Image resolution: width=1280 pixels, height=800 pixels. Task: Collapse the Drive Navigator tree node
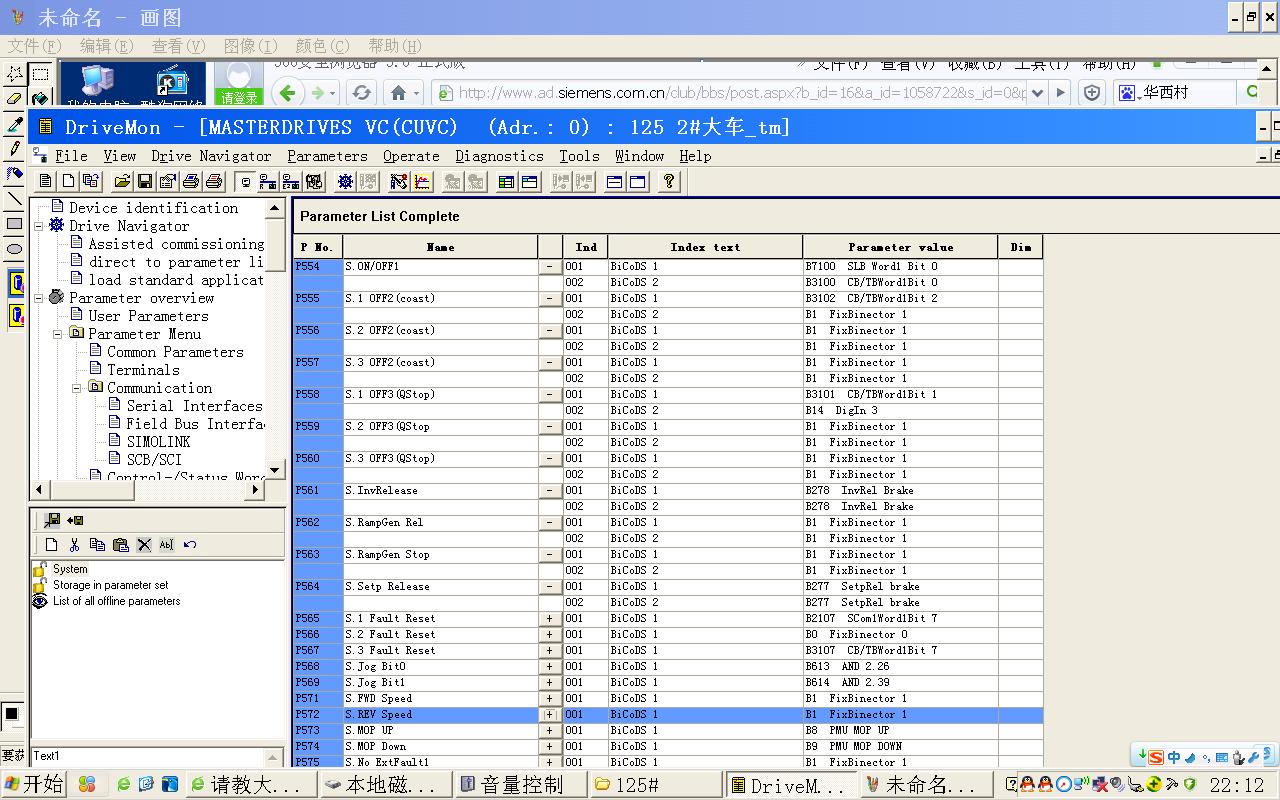coord(39,226)
